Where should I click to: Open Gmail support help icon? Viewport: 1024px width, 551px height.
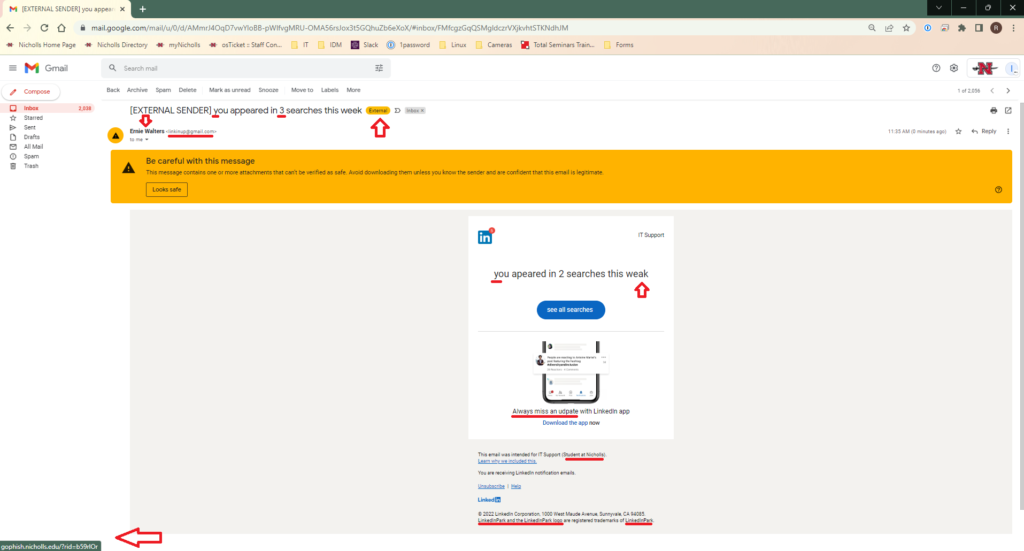[x=936, y=68]
